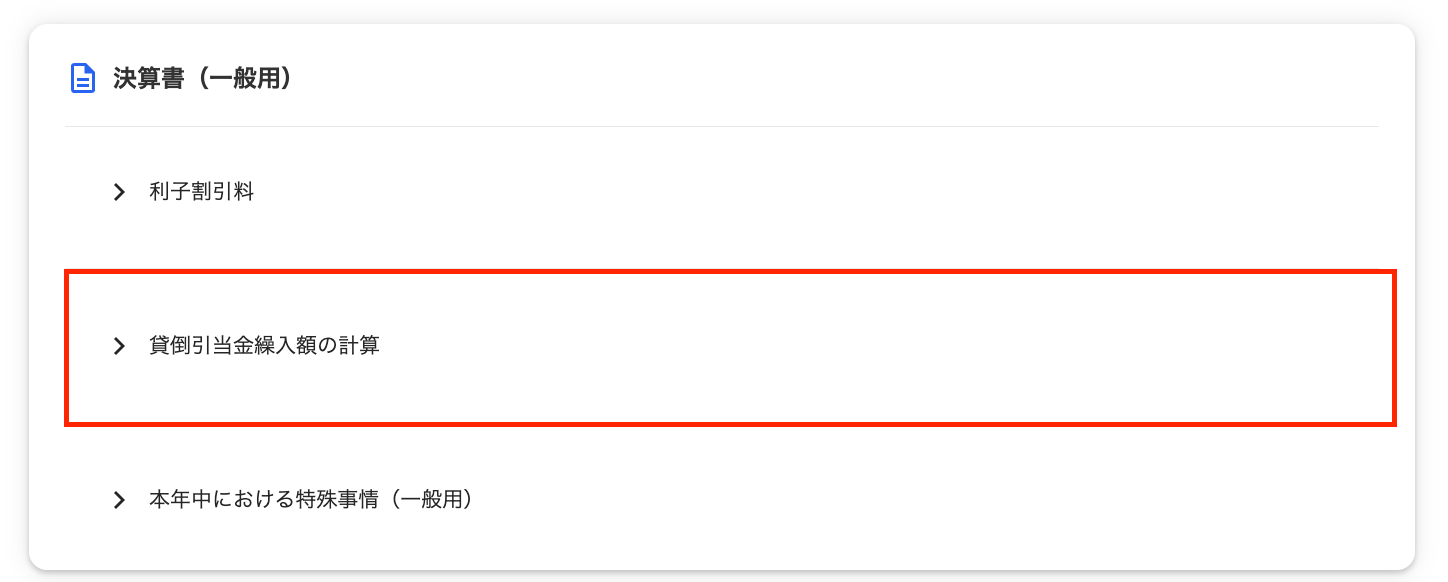Viewport: 1448px width, 582px height.
Task: Click the chevron arrow next to 利子割引料
Action: (x=120, y=192)
